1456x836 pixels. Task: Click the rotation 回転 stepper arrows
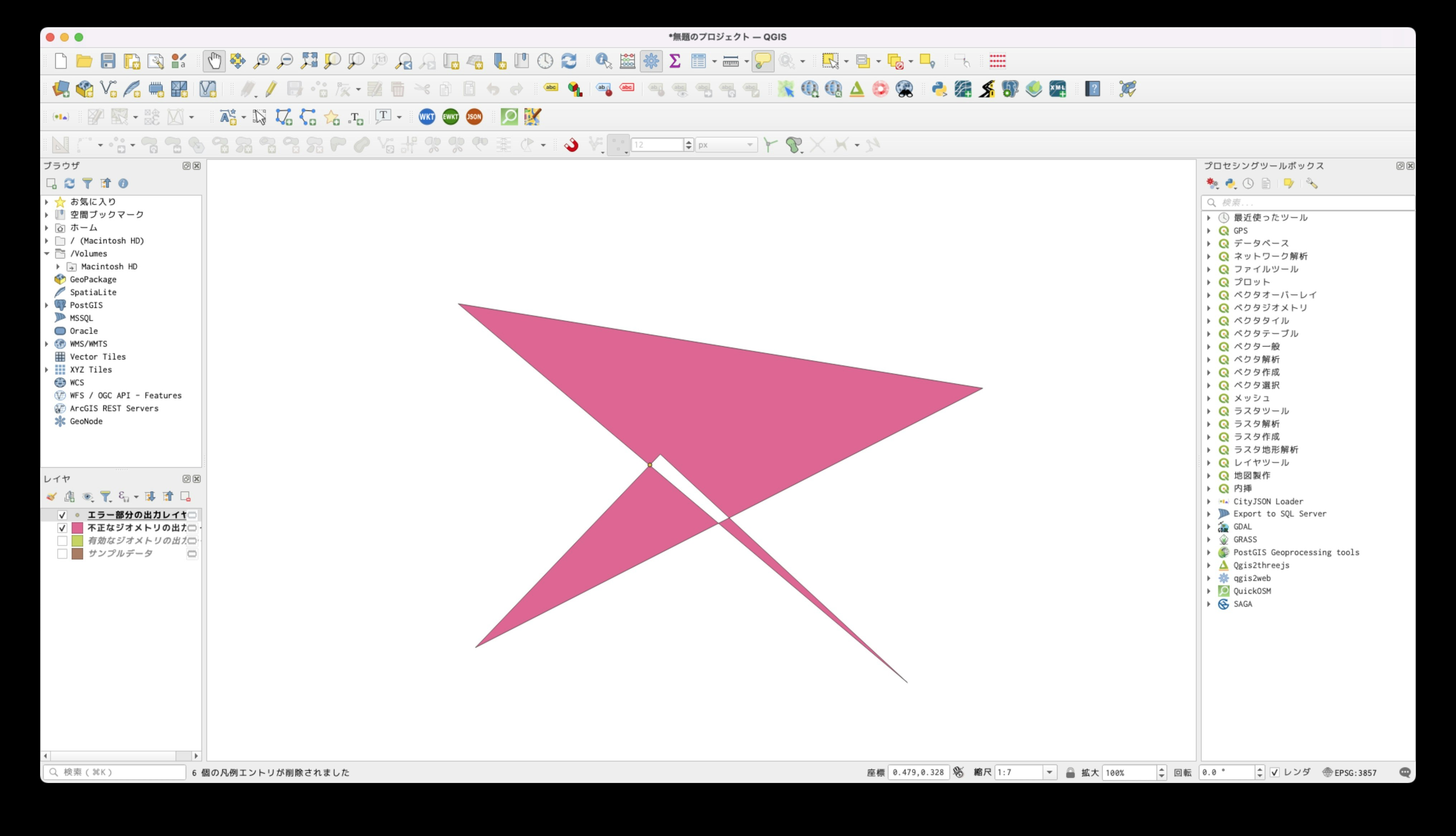pyautogui.click(x=1260, y=772)
